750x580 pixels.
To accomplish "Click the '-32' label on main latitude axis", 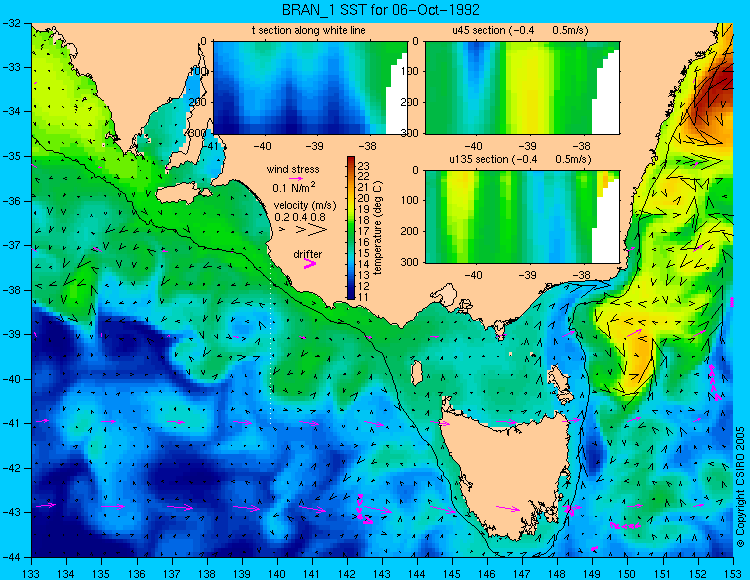I will tap(11, 23).
